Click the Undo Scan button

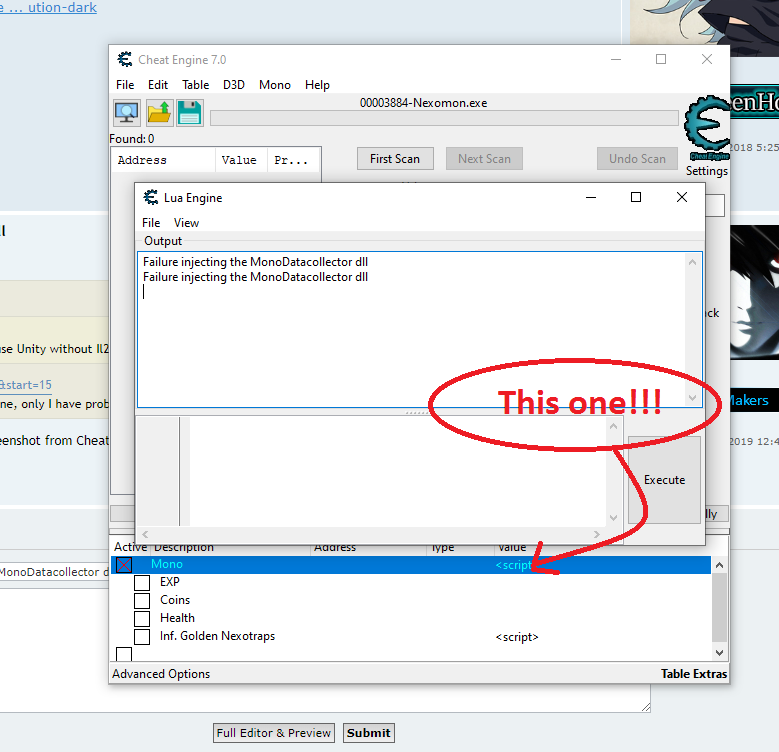637,158
